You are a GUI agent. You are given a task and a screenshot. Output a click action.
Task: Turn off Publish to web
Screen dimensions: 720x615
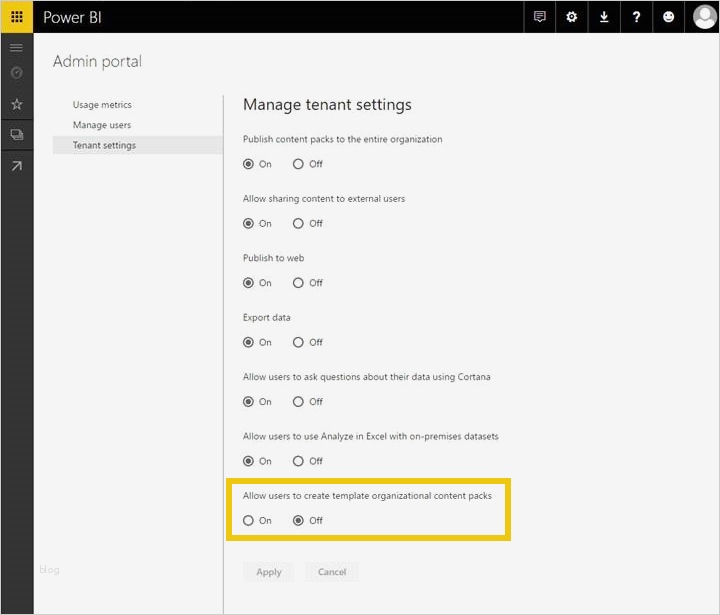(298, 283)
